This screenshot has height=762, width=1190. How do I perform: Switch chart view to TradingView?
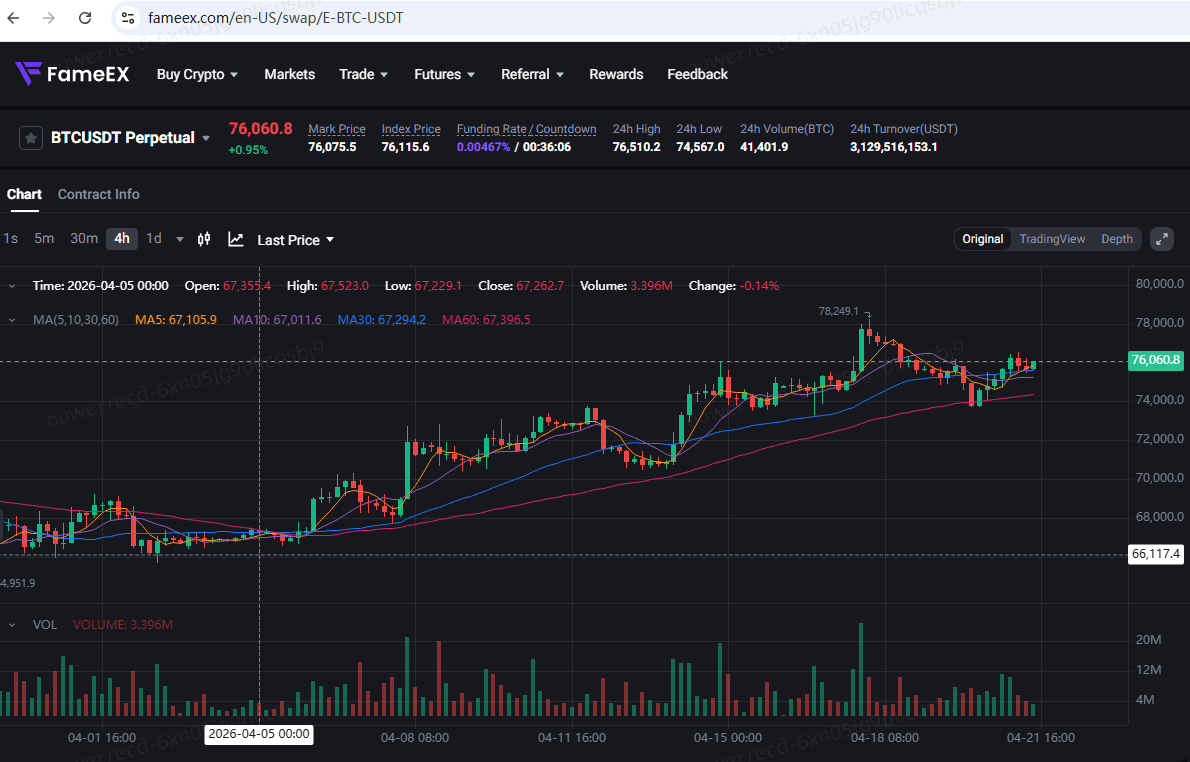tap(1051, 239)
